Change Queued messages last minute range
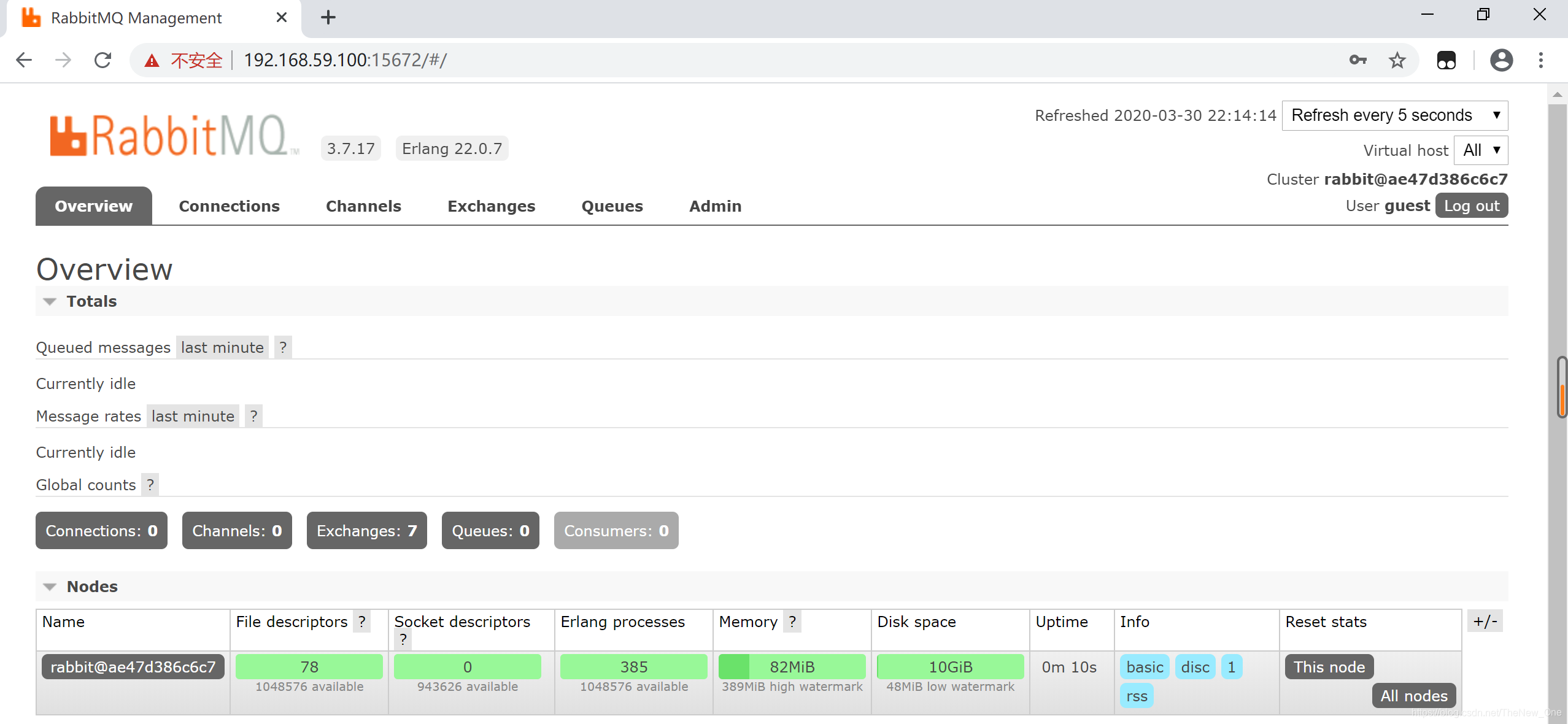 tap(222, 347)
